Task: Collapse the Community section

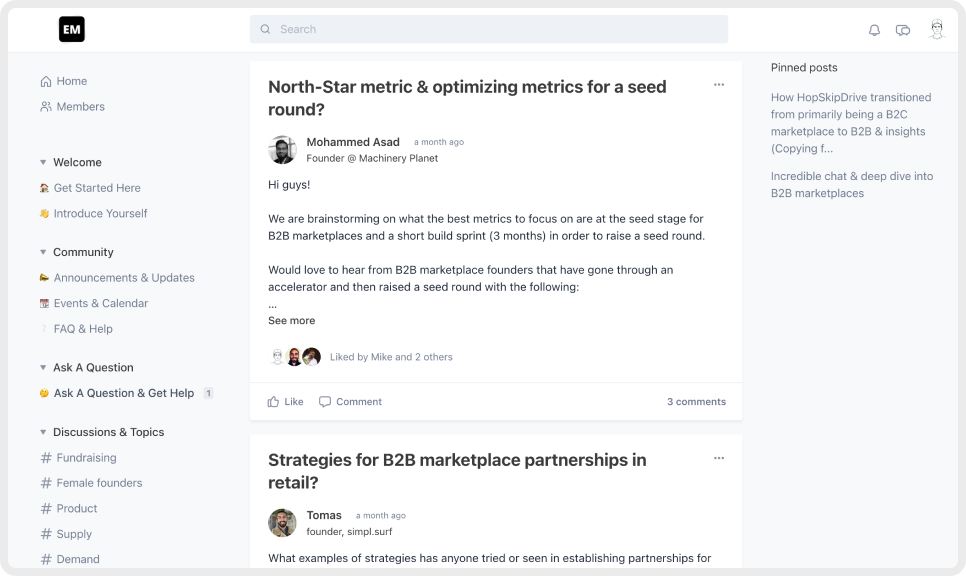Action: (x=43, y=252)
